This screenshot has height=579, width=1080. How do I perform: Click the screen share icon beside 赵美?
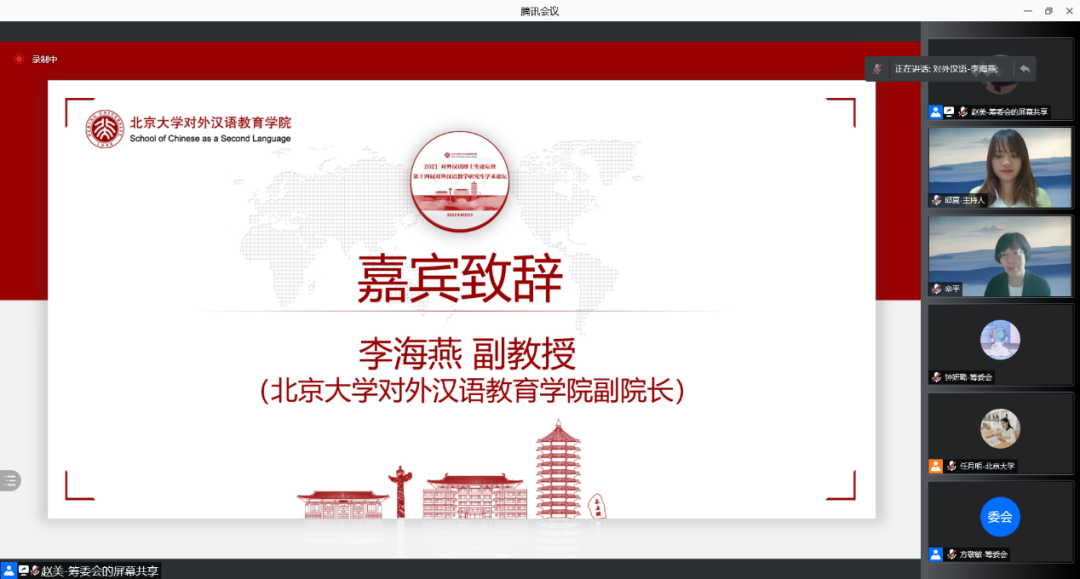pos(949,112)
